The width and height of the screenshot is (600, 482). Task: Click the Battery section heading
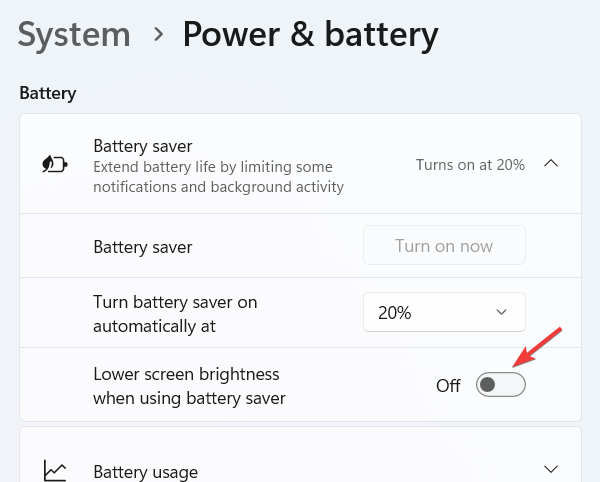pos(48,93)
